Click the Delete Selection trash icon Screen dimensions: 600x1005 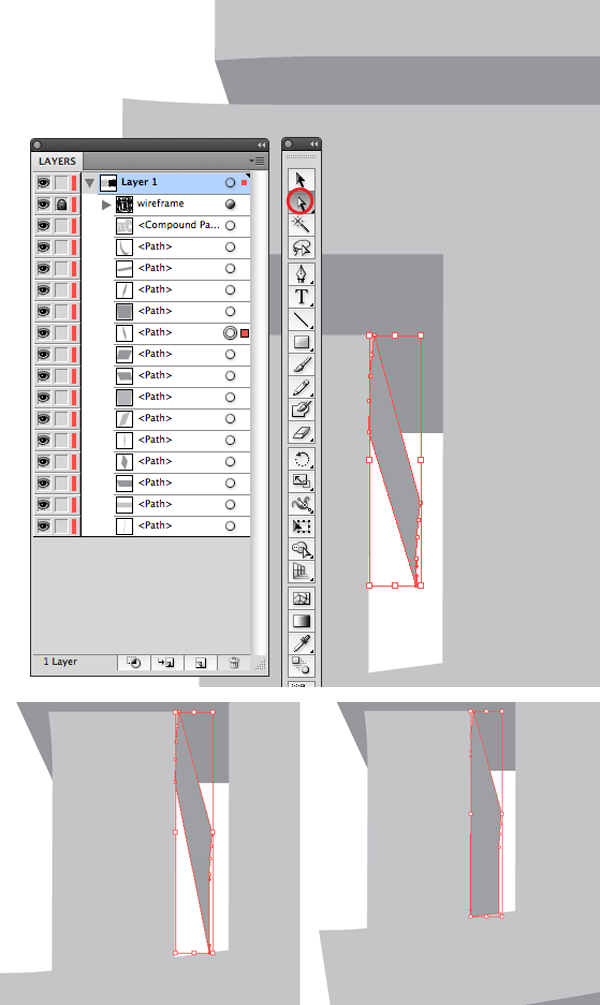click(x=234, y=663)
